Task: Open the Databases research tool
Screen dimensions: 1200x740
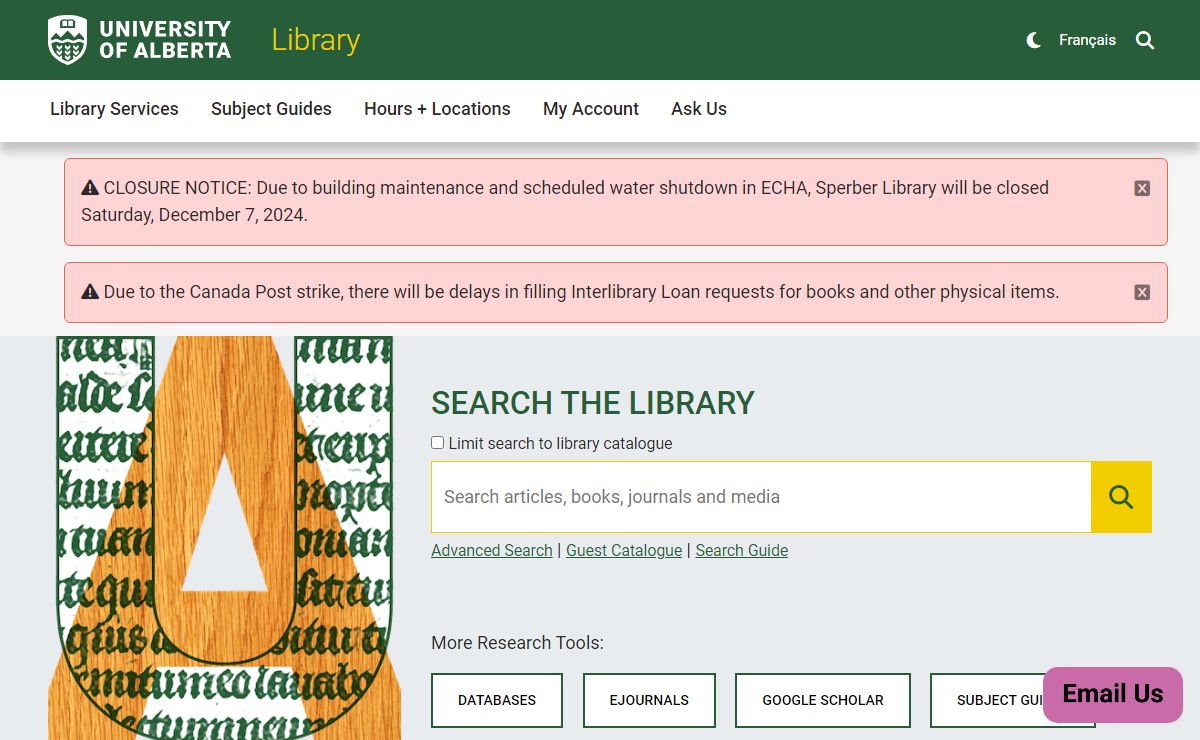Action: (497, 700)
